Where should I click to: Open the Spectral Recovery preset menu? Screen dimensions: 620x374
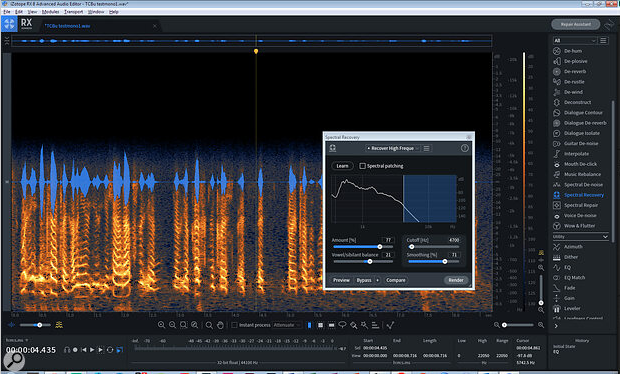click(426, 148)
